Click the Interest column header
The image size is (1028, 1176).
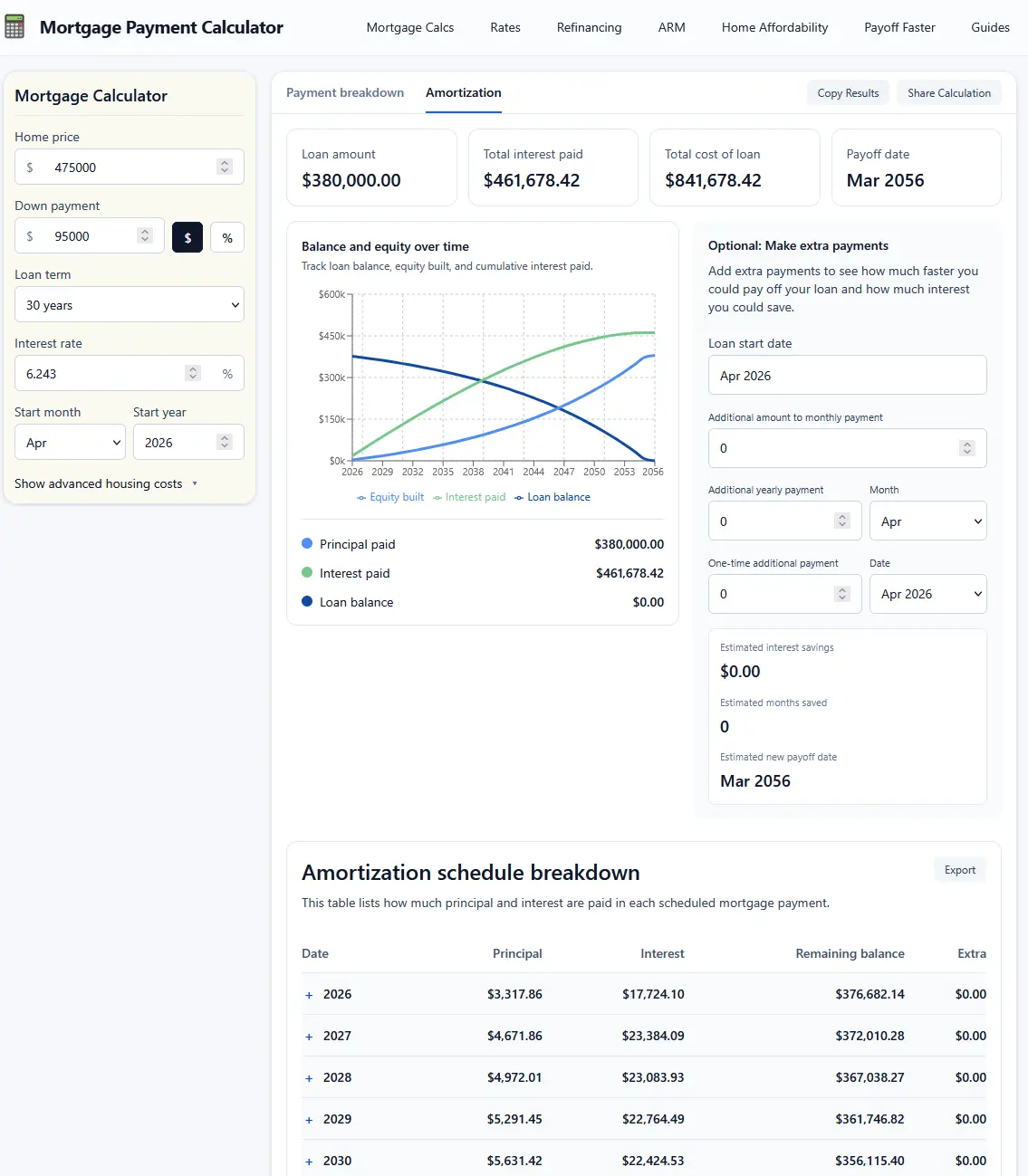point(662,953)
